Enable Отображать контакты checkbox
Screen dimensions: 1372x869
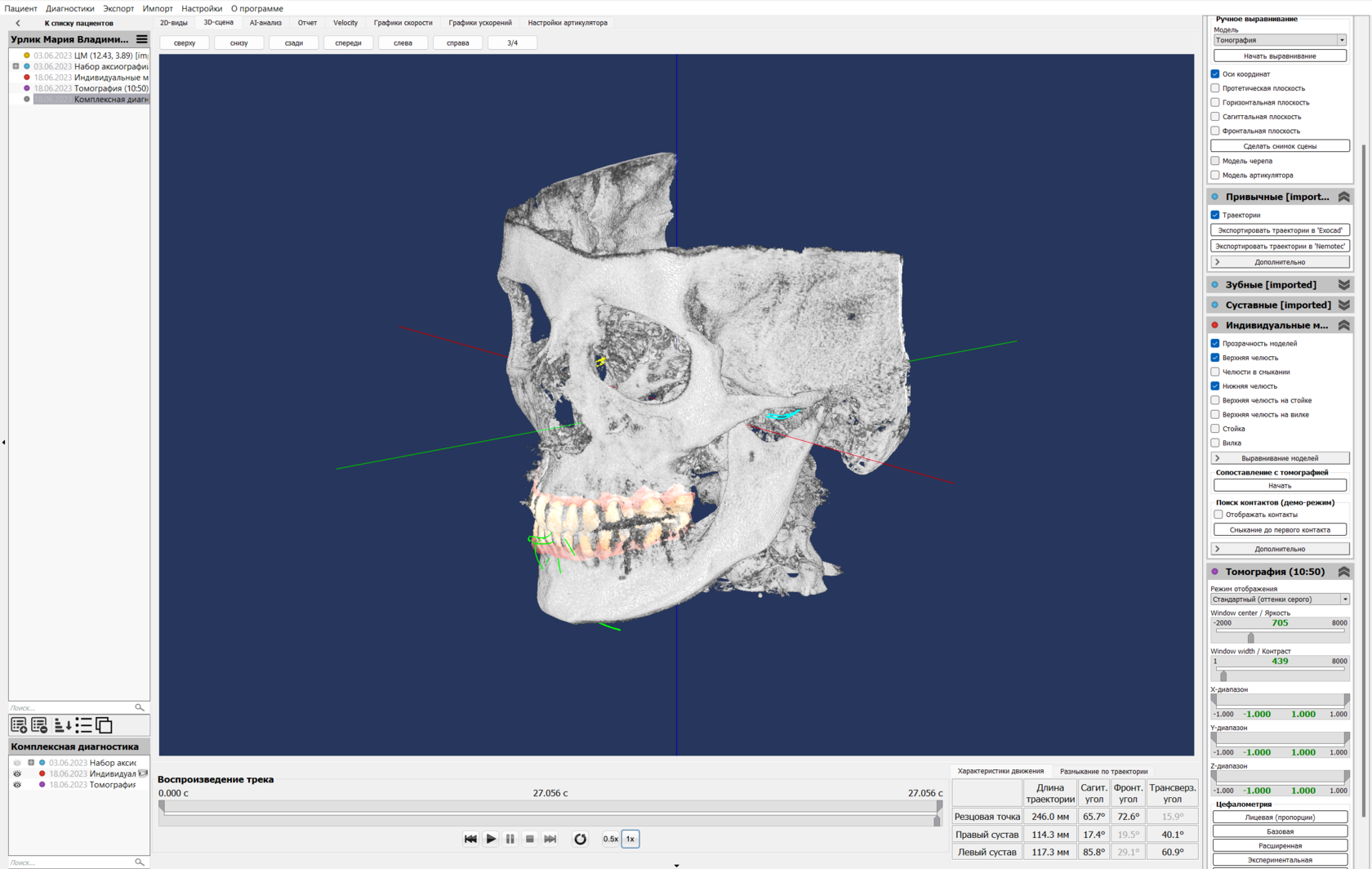1218,515
